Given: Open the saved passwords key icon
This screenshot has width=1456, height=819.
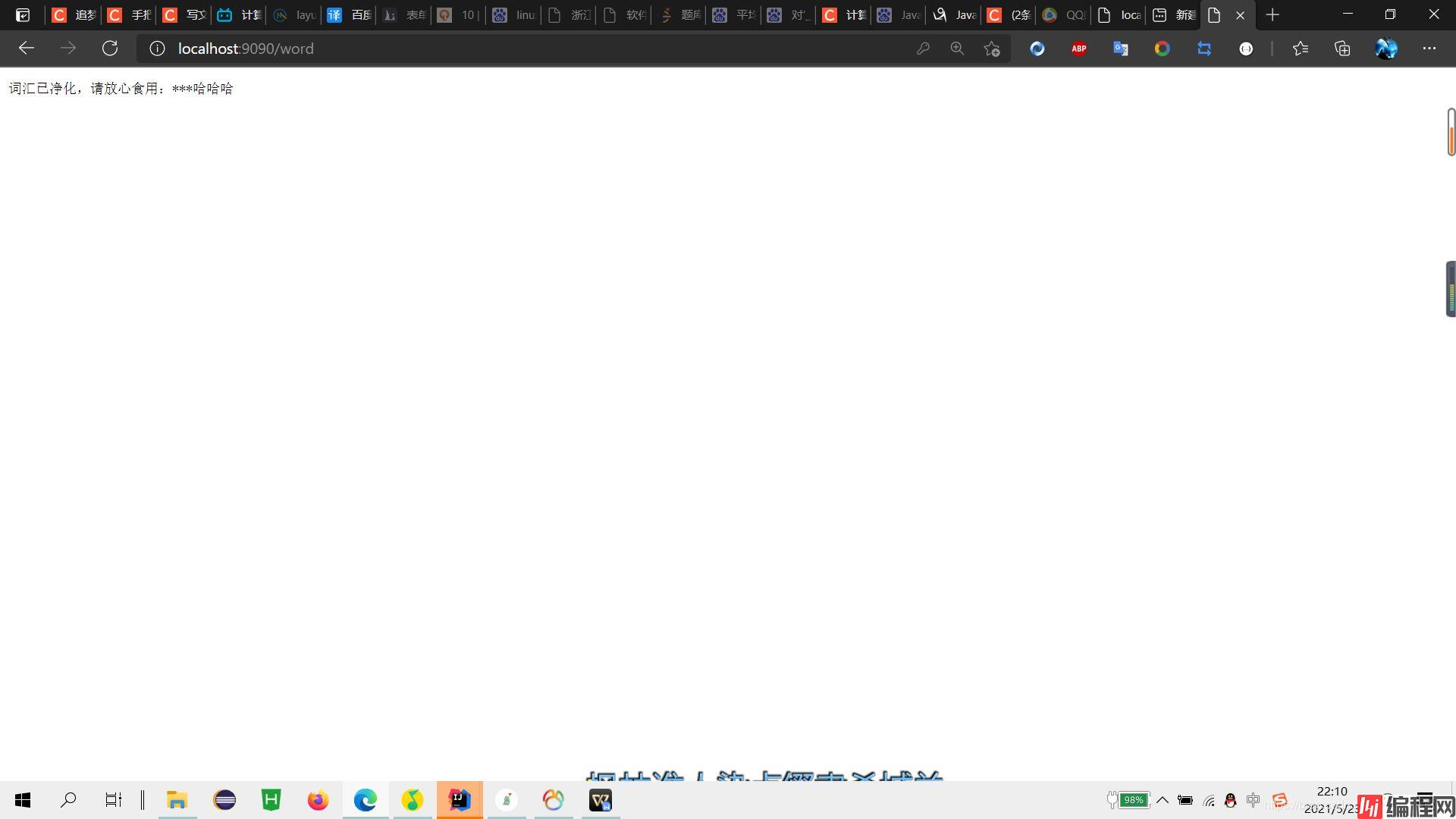Looking at the screenshot, I should click(x=923, y=49).
